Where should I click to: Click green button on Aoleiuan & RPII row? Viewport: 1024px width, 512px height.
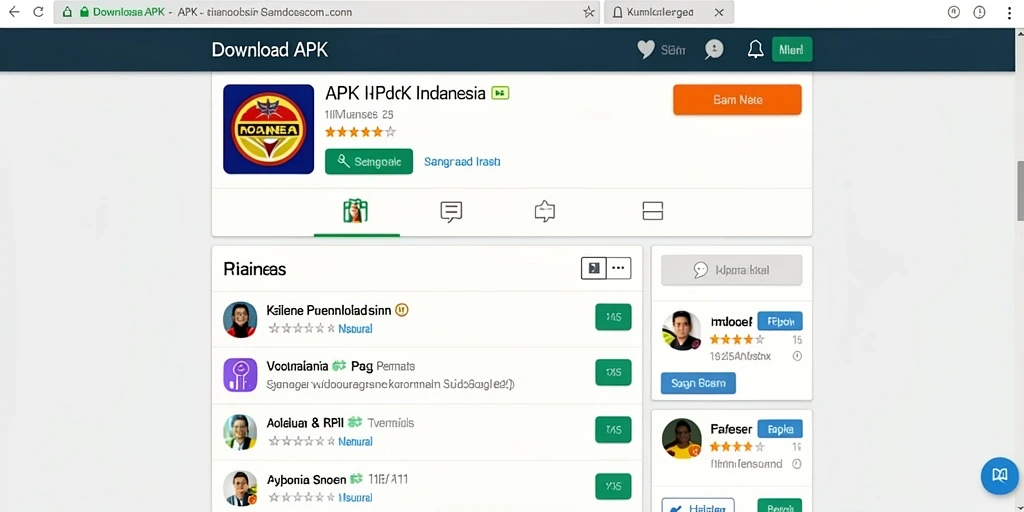tap(613, 430)
